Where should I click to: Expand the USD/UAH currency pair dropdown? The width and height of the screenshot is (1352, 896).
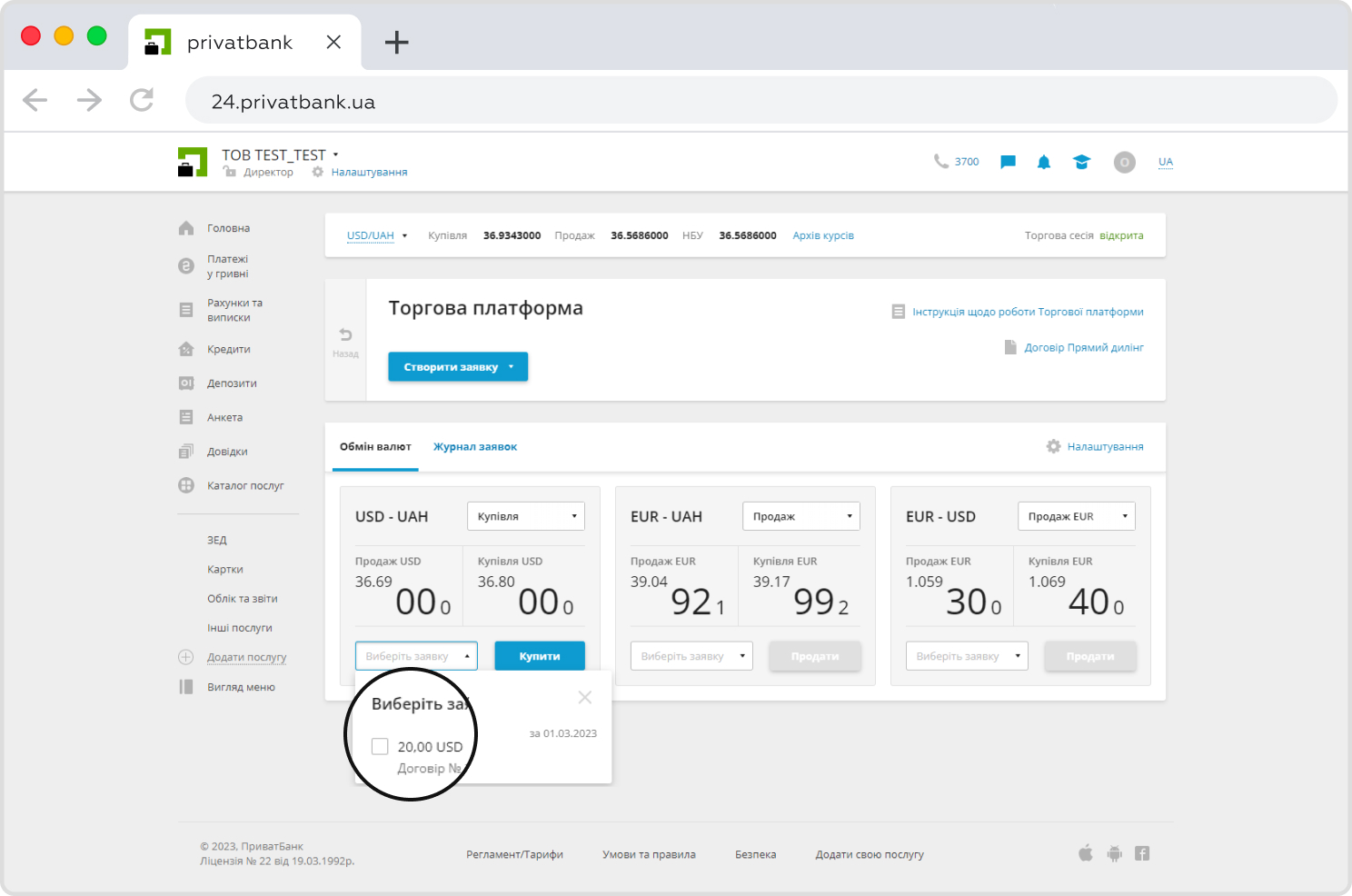tap(377, 235)
